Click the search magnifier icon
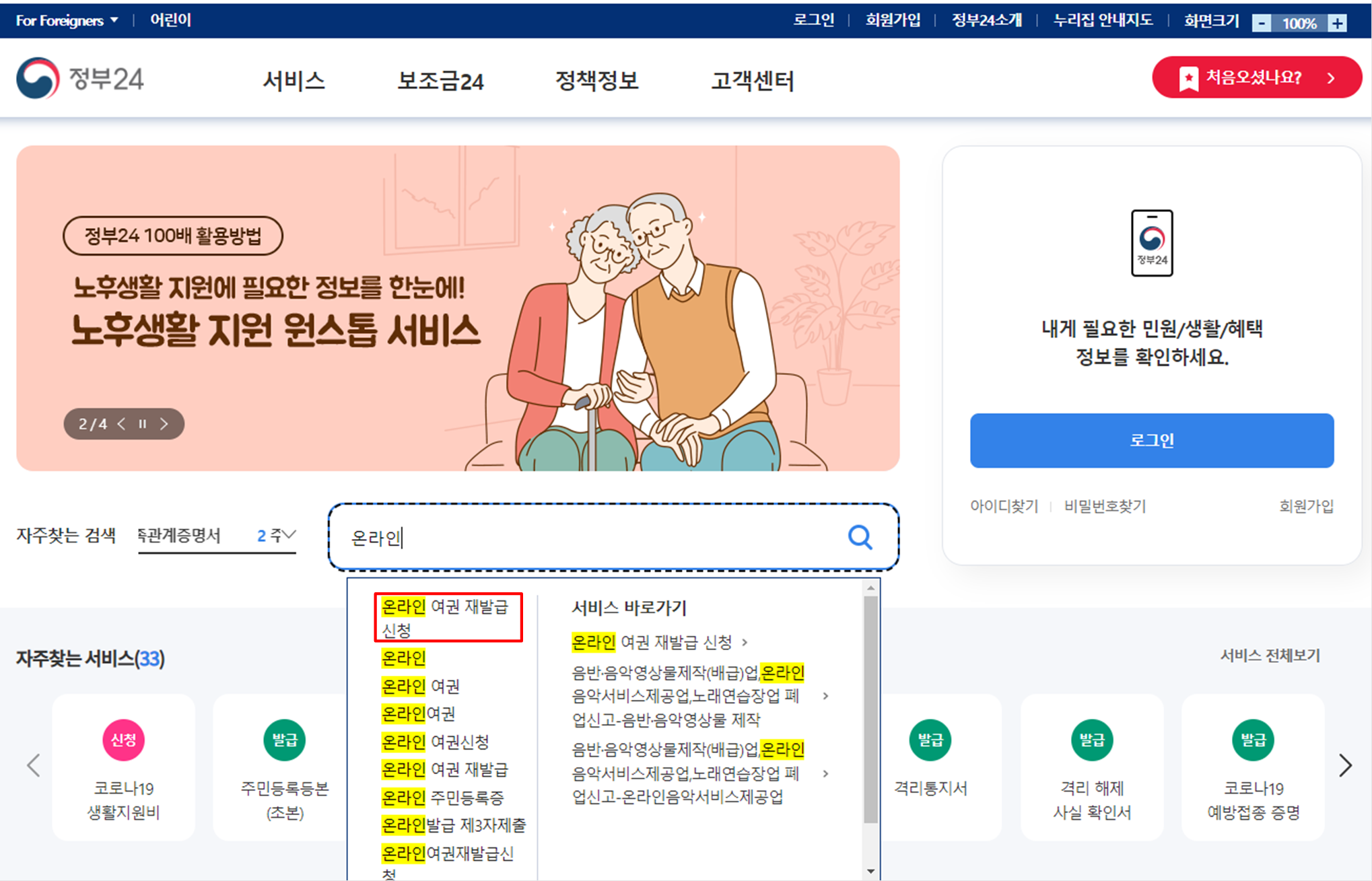 tap(860, 536)
